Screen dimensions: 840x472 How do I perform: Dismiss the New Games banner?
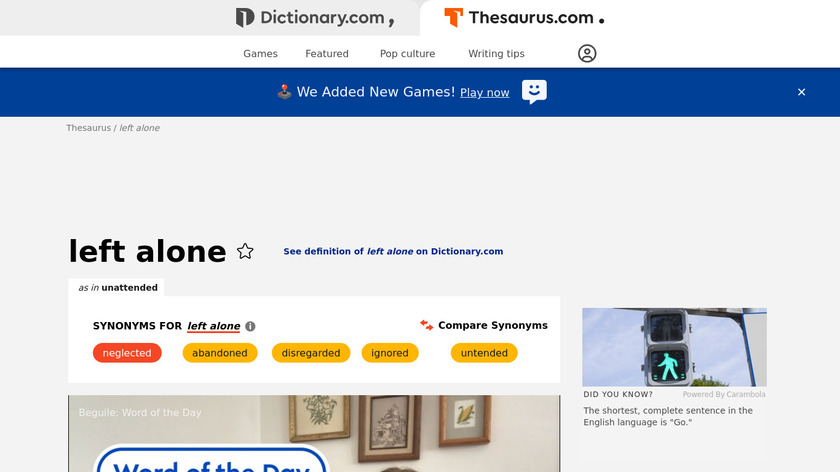pyautogui.click(x=801, y=92)
